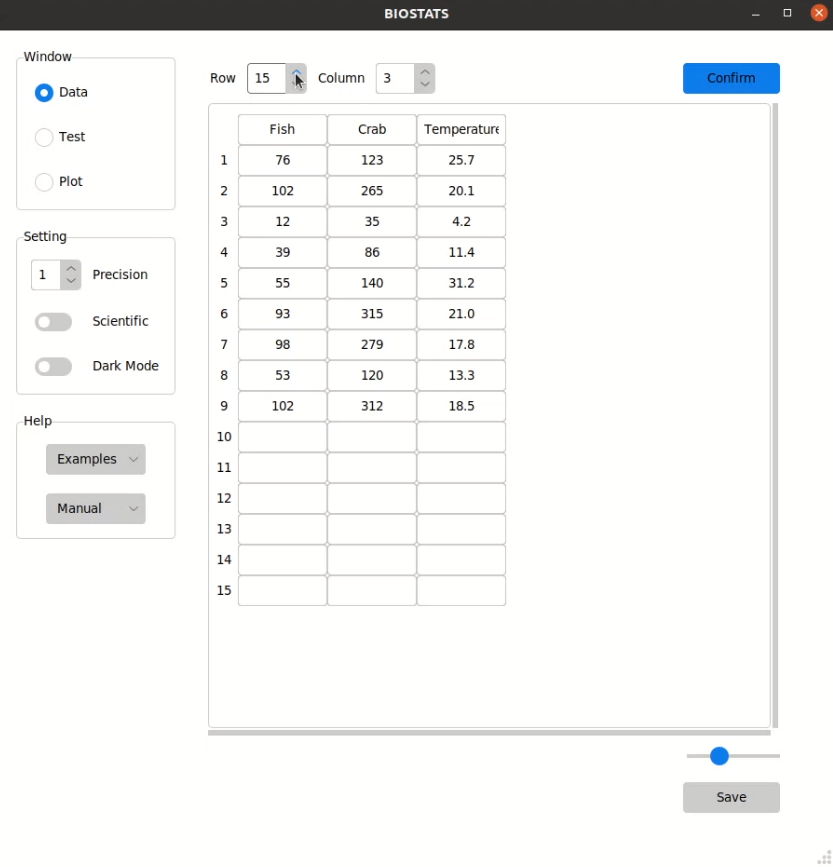
Task: Close the BIOSTATS window
Action: click(819, 13)
